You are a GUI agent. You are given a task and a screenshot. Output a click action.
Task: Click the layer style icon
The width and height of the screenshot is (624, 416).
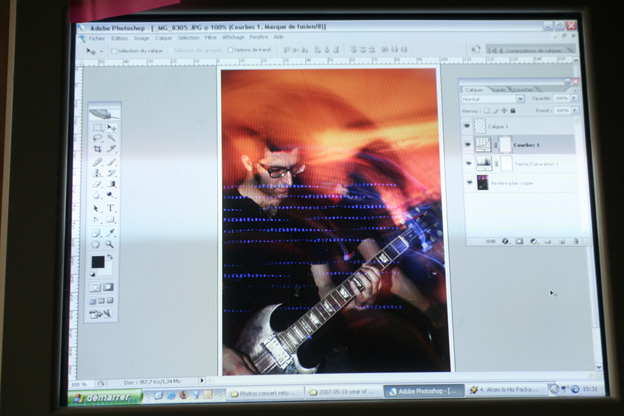[x=505, y=241]
